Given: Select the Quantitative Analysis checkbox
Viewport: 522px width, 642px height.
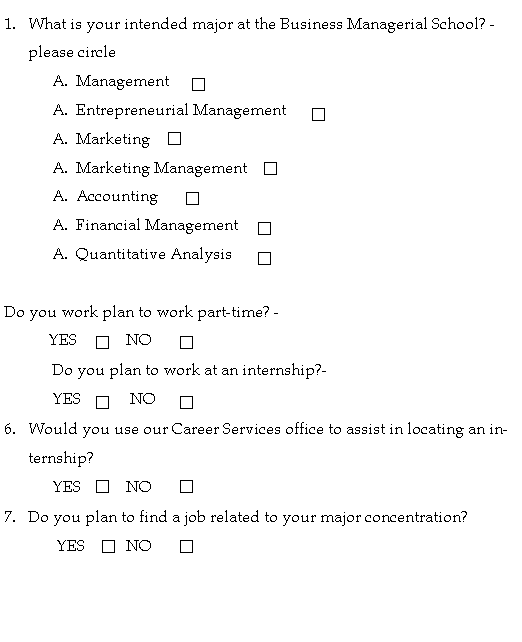Looking at the screenshot, I should tap(264, 258).
